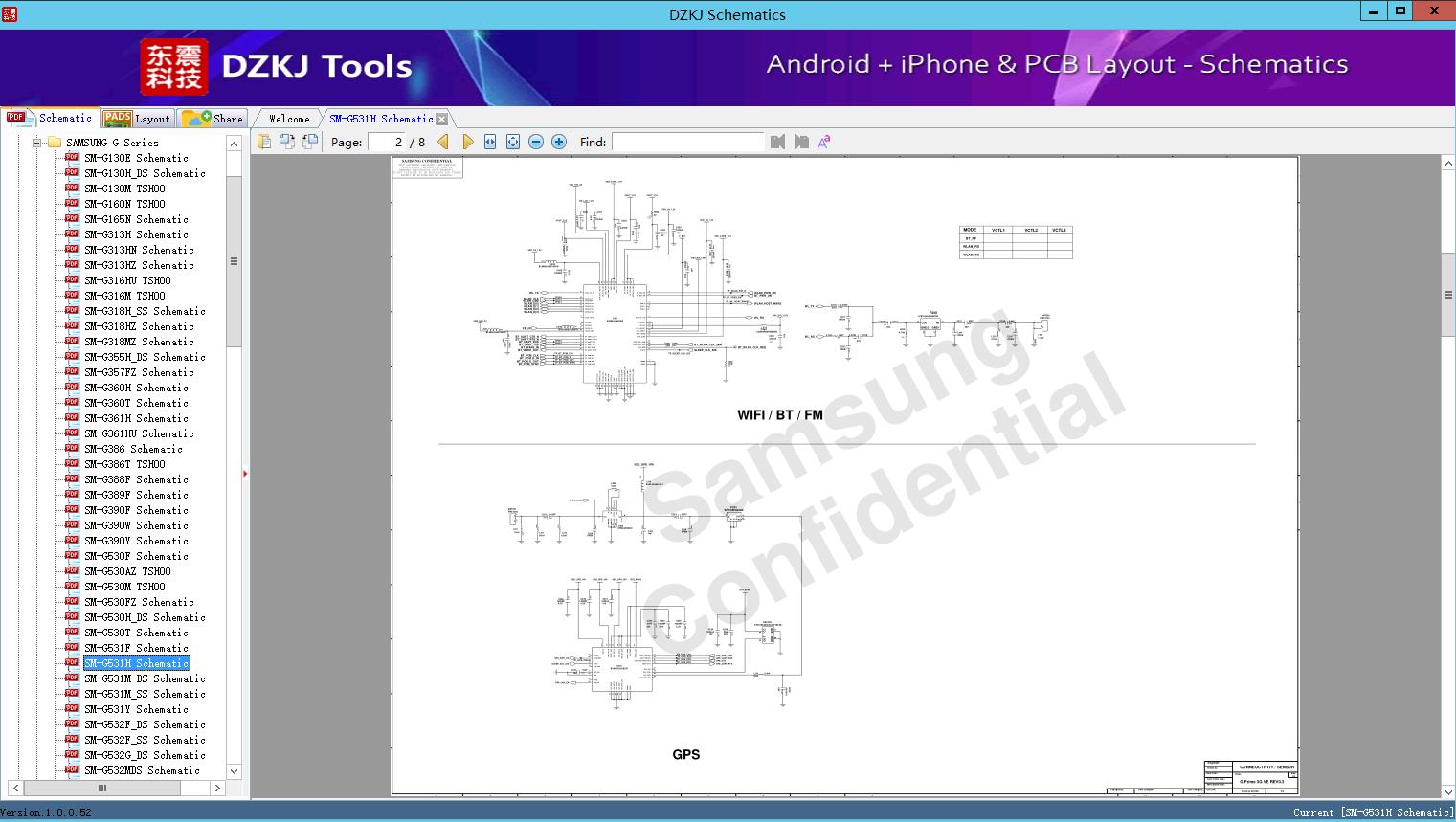Click the red sidebar collapse arrow
The width and height of the screenshot is (1456, 822).
click(245, 473)
